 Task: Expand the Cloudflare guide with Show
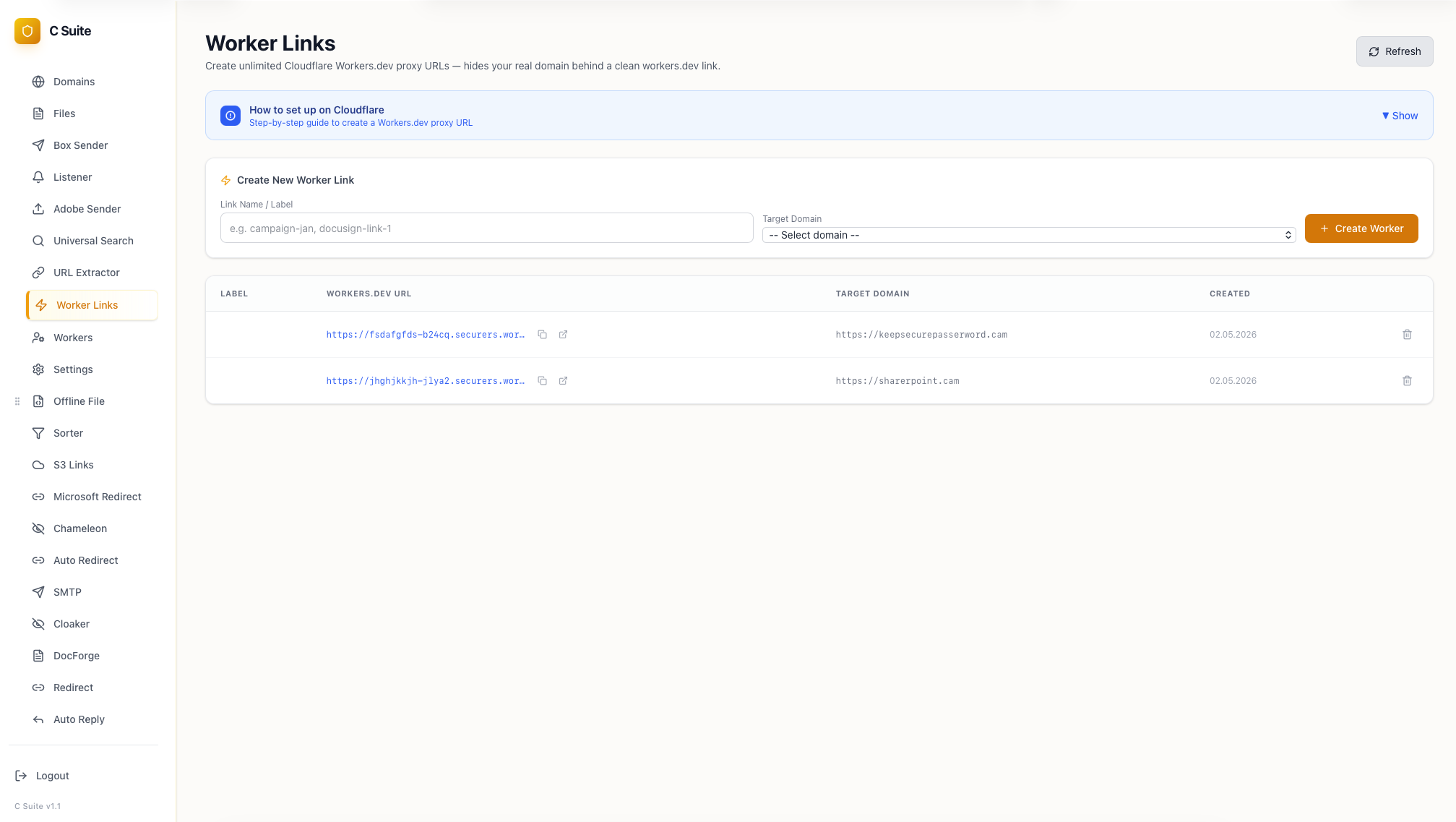tap(1400, 116)
